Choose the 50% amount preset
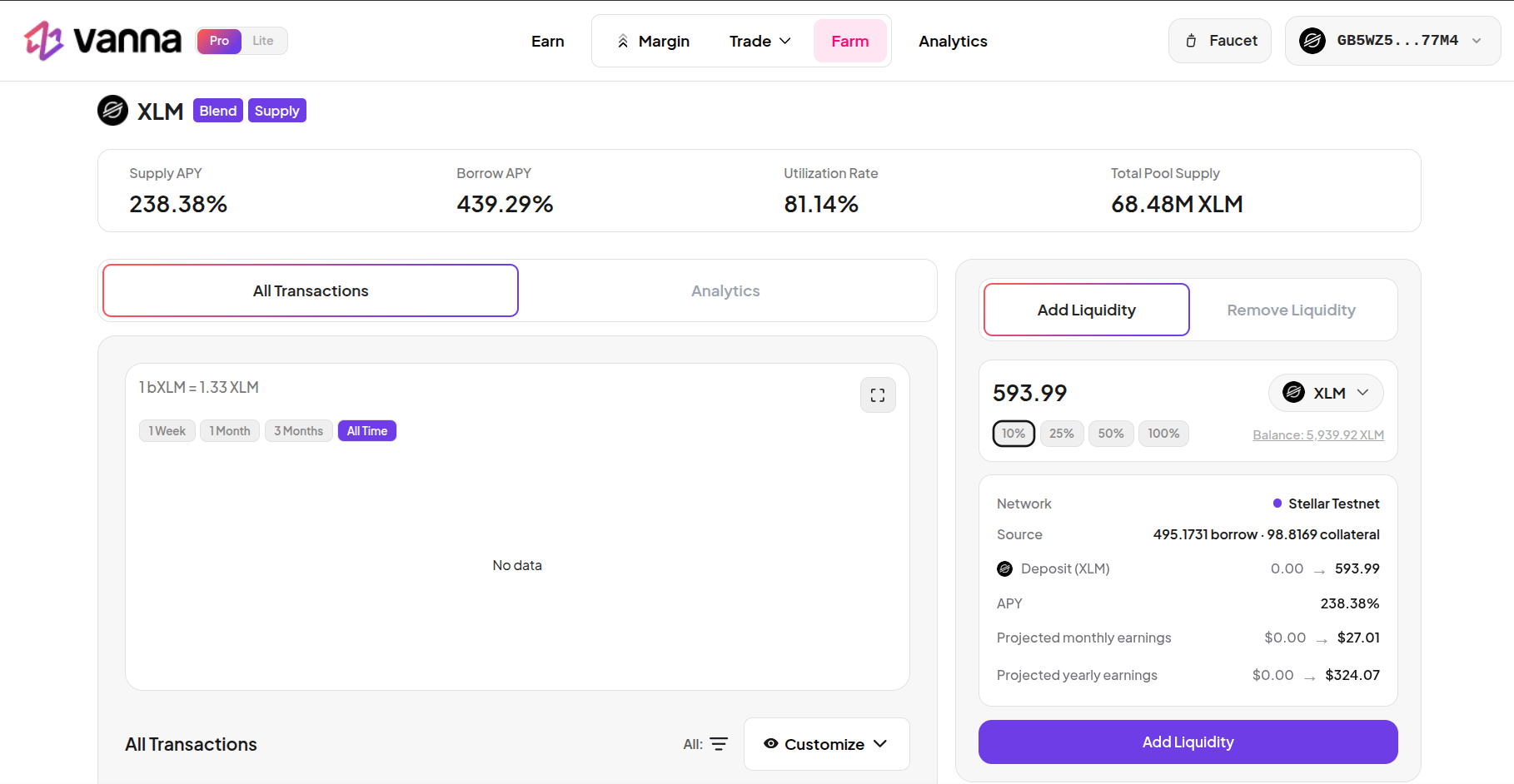The height and width of the screenshot is (784, 1514). pyautogui.click(x=1111, y=434)
